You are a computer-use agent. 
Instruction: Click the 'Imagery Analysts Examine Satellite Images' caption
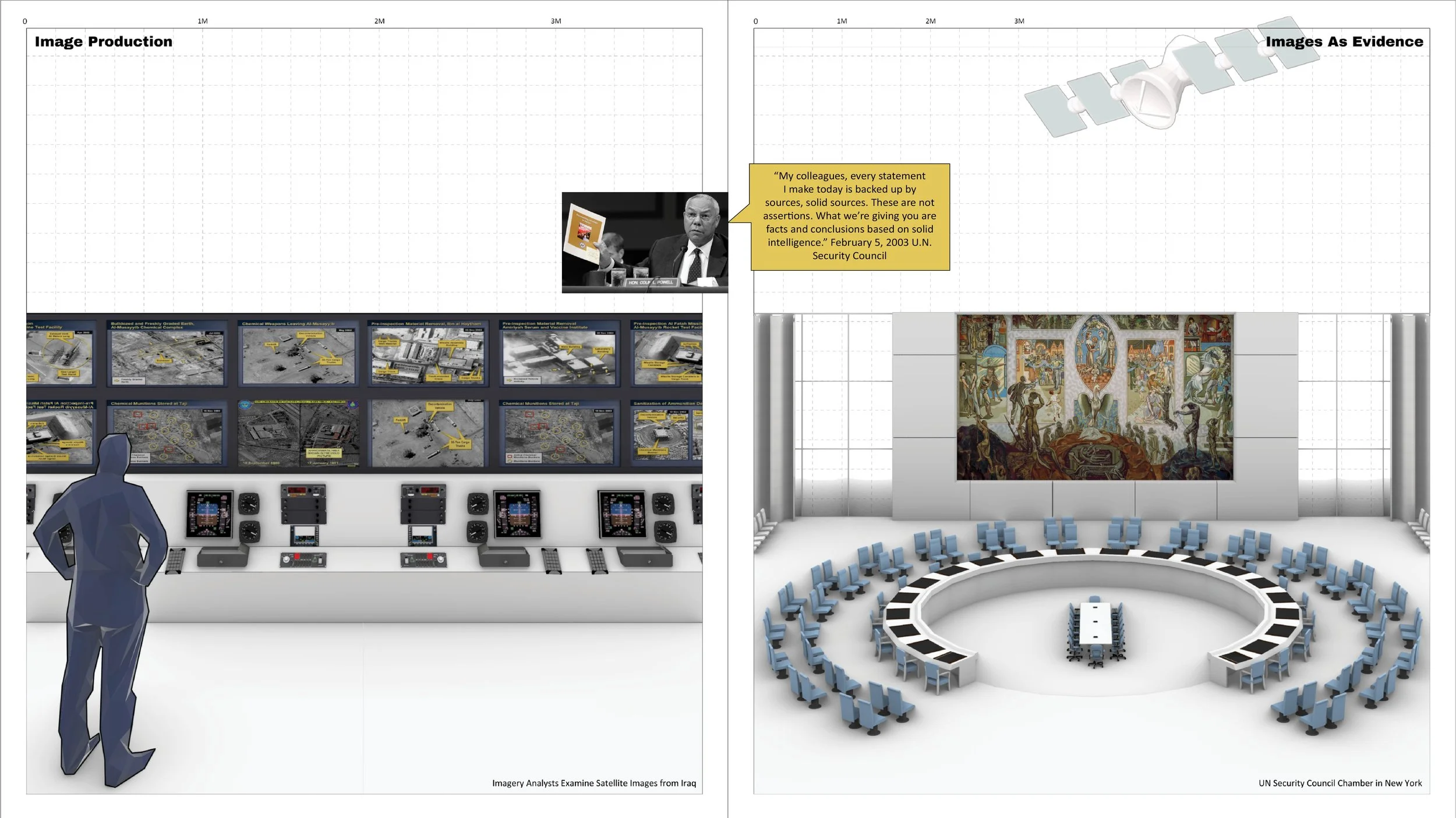point(594,783)
